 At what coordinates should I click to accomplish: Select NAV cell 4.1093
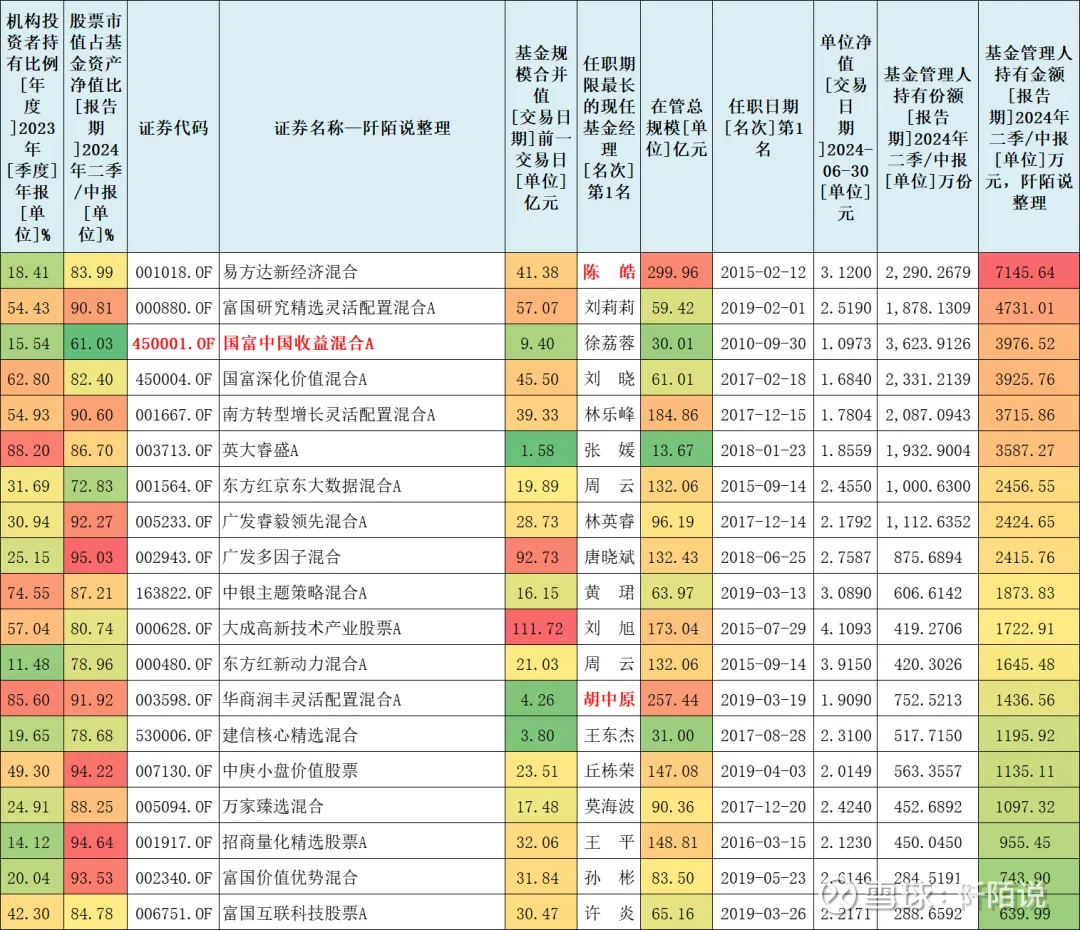click(846, 628)
